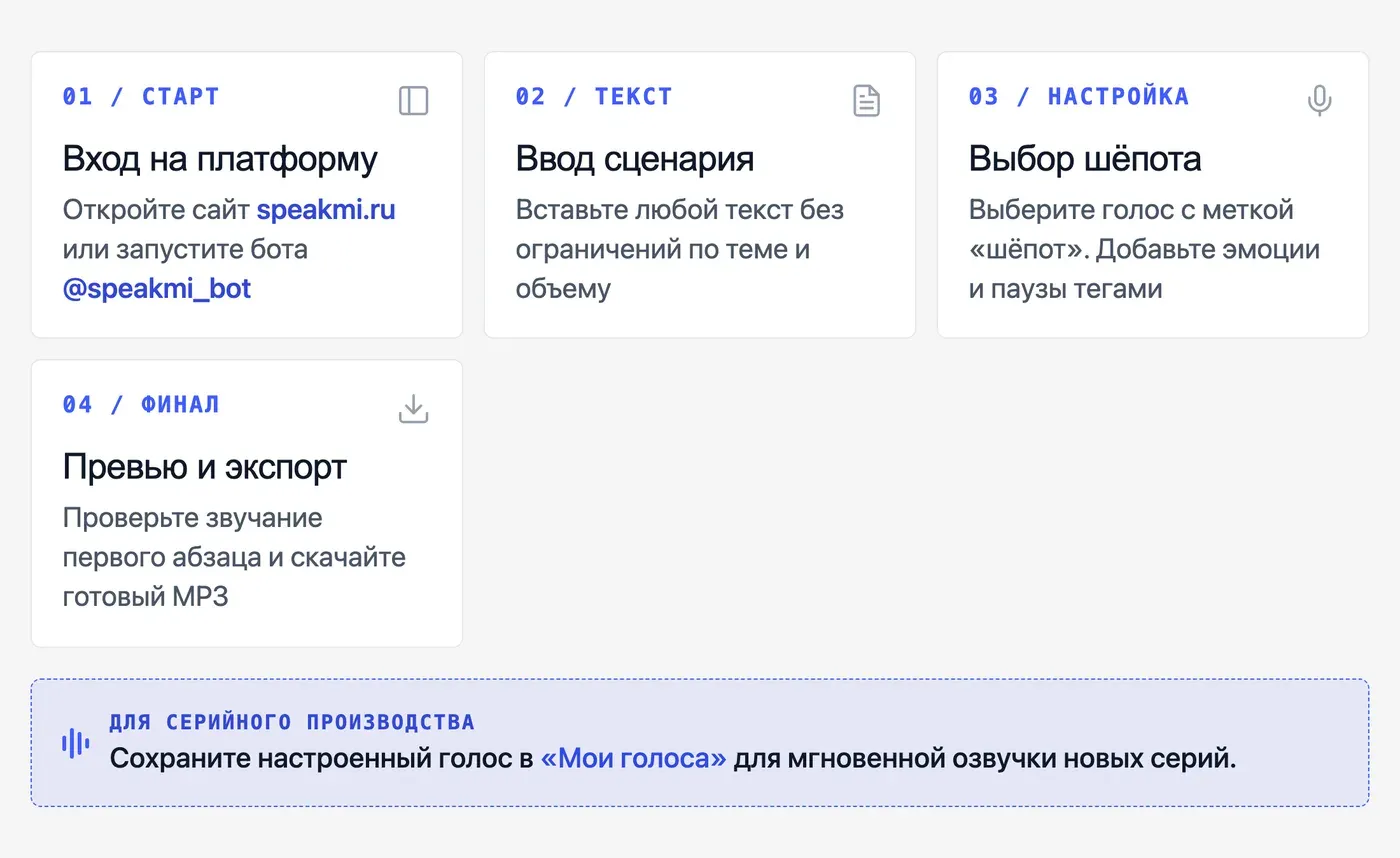Screen dimensions: 1400x858
Task: Click the "Выбор шёпота" heading
Action: tap(1085, 159)
